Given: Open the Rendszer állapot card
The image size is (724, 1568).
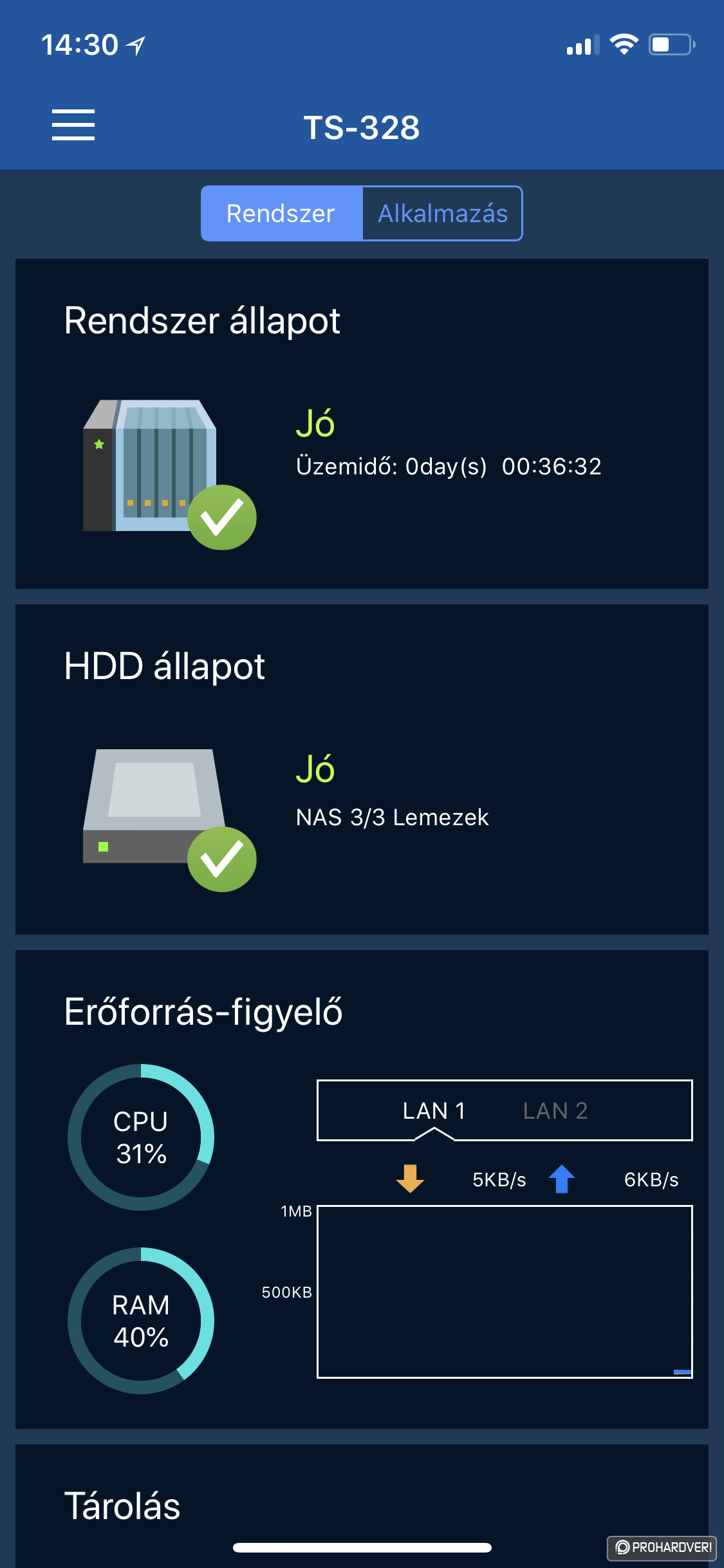Looking at the screenshot, I should (x=362, y=424).
